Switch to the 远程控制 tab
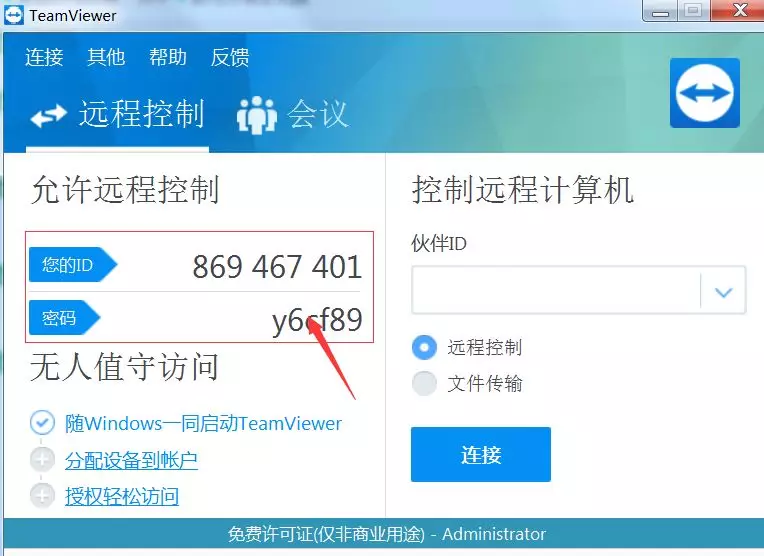 click(117, 114)
